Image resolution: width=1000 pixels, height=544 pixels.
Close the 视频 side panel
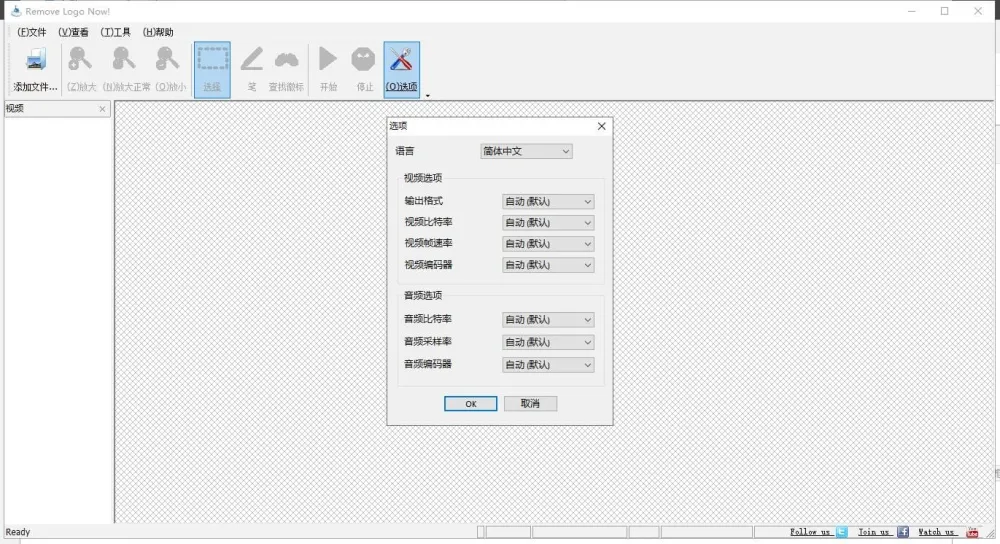(102, 109)
